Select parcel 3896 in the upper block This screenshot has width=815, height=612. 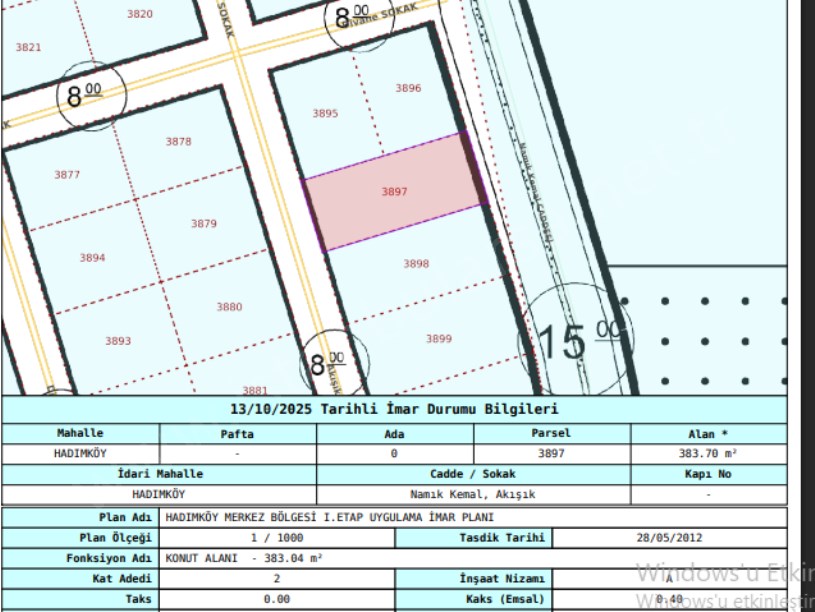[408, 88]
